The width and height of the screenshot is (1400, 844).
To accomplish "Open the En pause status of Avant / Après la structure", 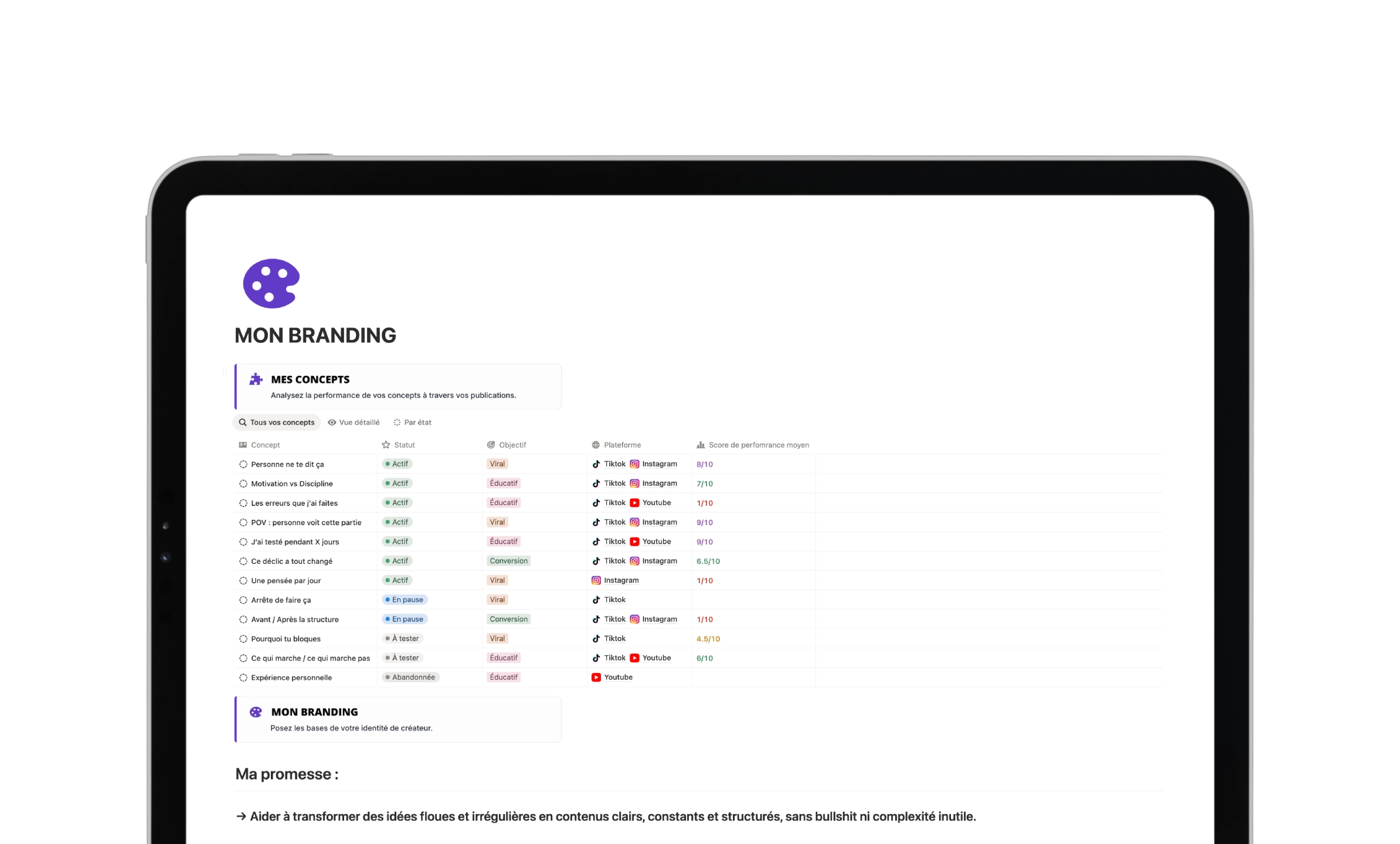I will coord(405,619).
